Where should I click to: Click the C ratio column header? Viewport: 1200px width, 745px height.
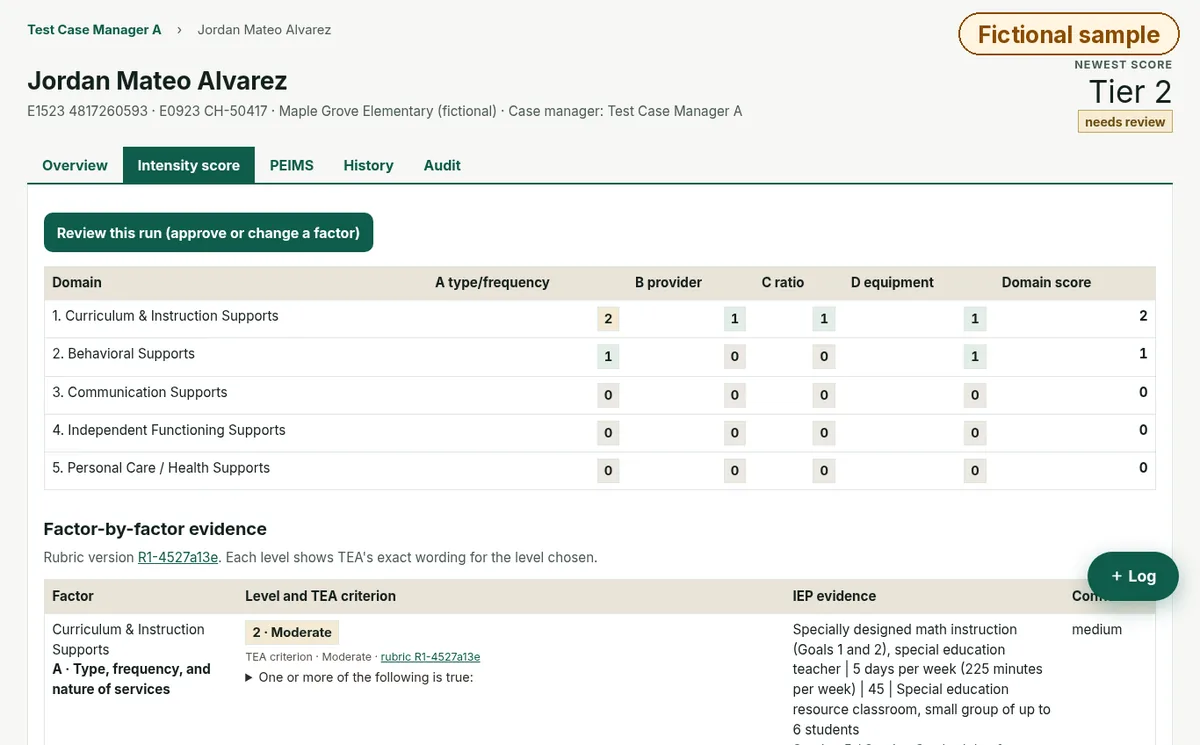783,283
